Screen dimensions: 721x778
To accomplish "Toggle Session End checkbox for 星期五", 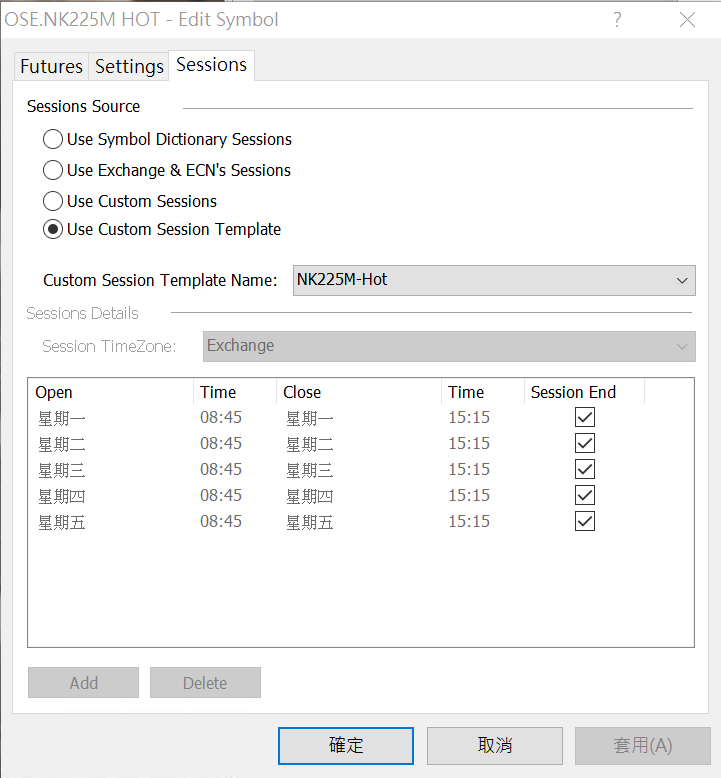I will click(585, 521).
